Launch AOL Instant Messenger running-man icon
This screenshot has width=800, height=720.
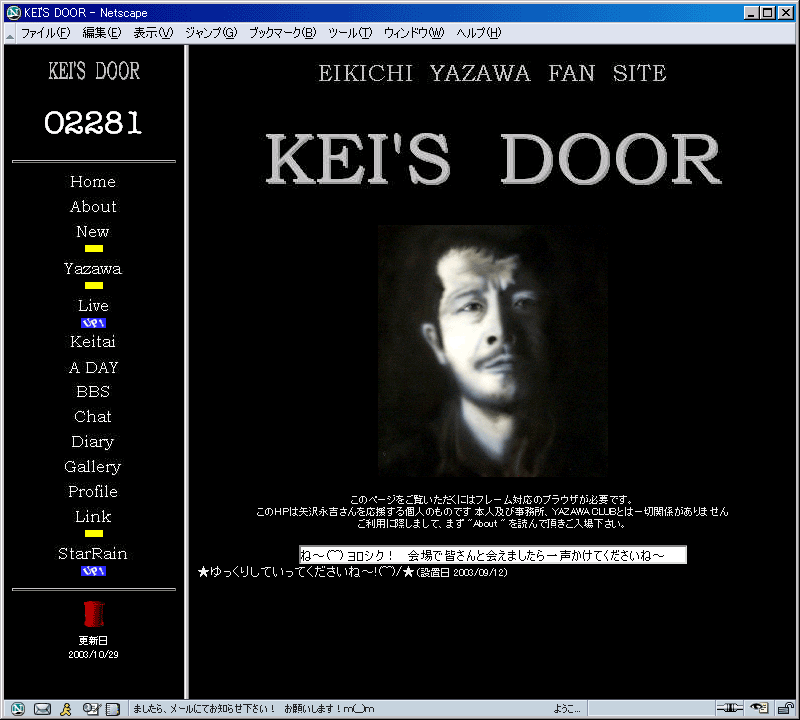(x=66, y=709)
